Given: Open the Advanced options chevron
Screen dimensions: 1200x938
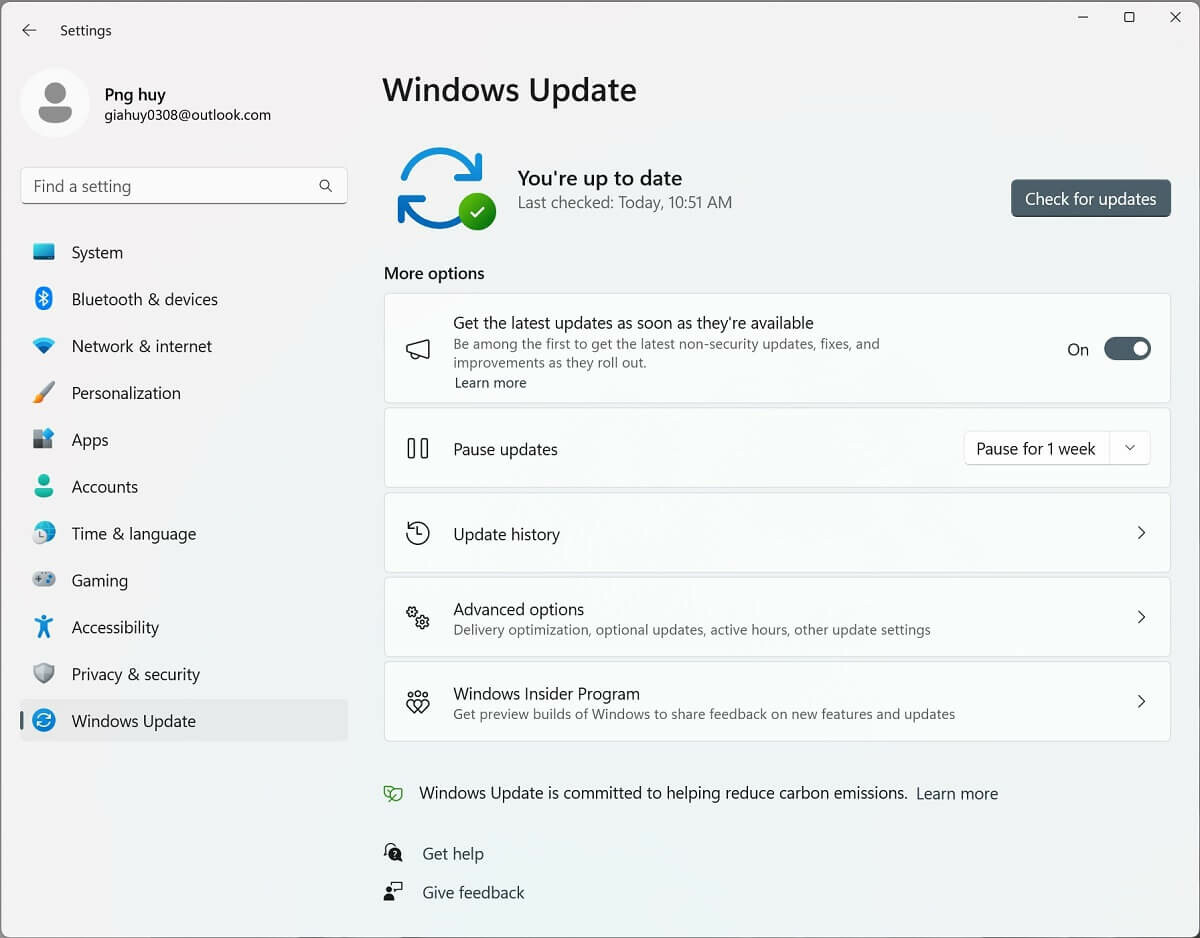Looking at the screenshot, I should [x=1141, y=617].
